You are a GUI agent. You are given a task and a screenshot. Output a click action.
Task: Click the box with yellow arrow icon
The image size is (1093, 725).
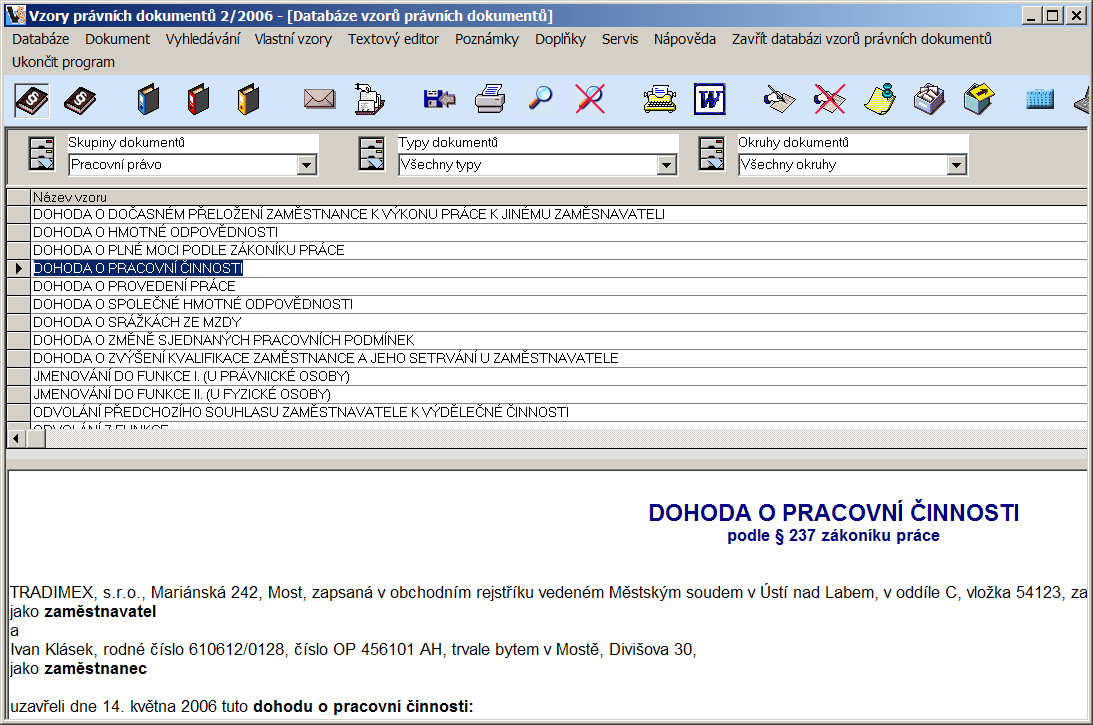(979, 99)
